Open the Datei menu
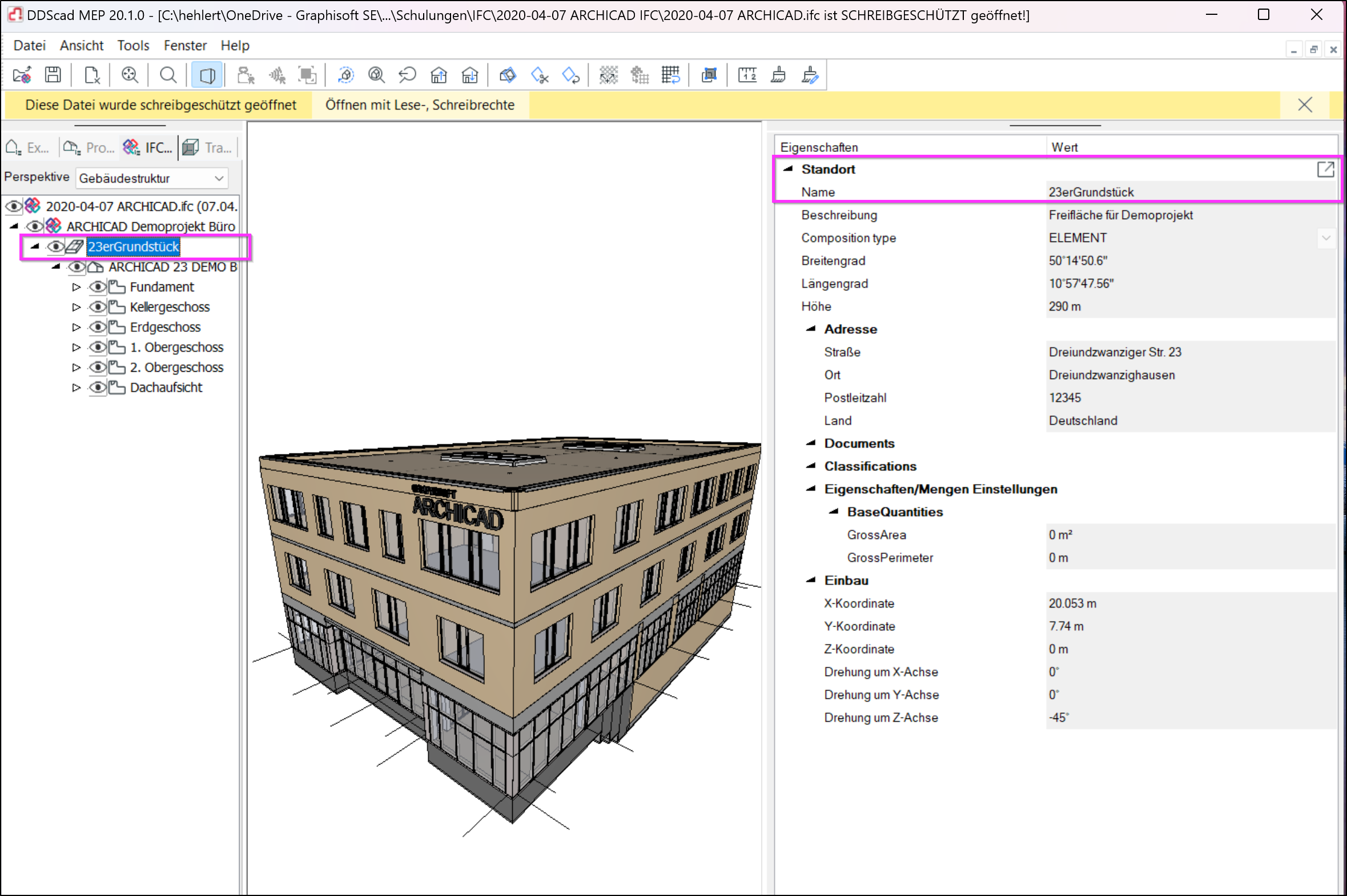This screenshot has height=896, width=1347. coord(29,45)
